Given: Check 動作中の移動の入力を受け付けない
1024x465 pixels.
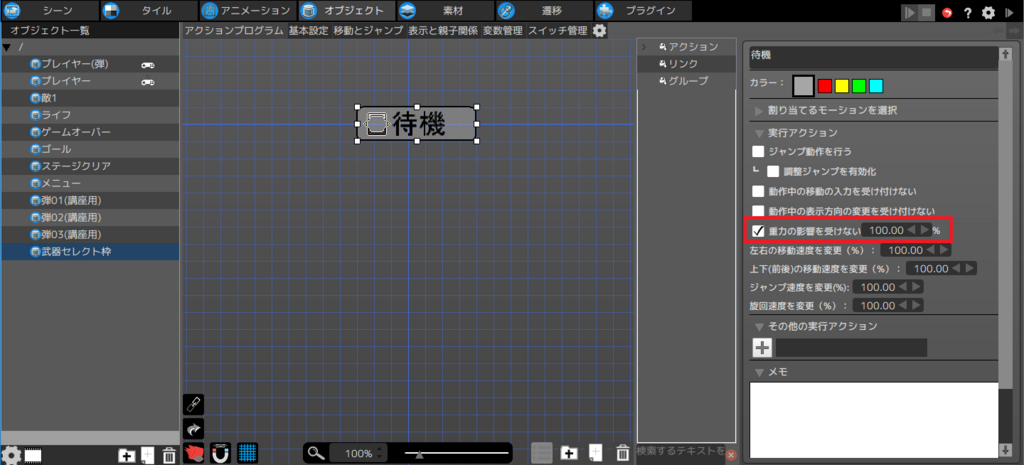Looking at the screenshot, I should coord(758,191).
